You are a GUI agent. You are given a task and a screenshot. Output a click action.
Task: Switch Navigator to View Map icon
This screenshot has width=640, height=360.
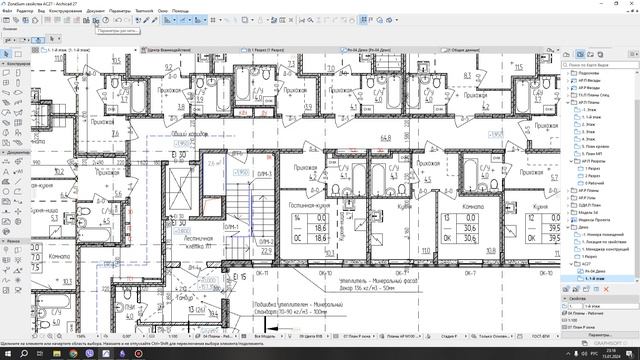pyautogui.click(x=580, y=54)
